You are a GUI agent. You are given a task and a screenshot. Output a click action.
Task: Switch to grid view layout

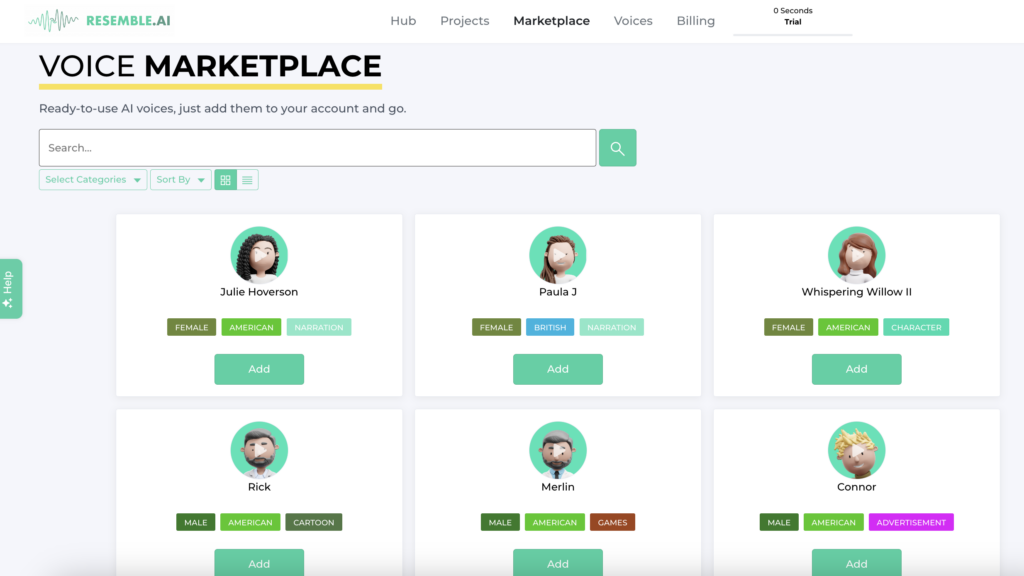coord(225,180)
